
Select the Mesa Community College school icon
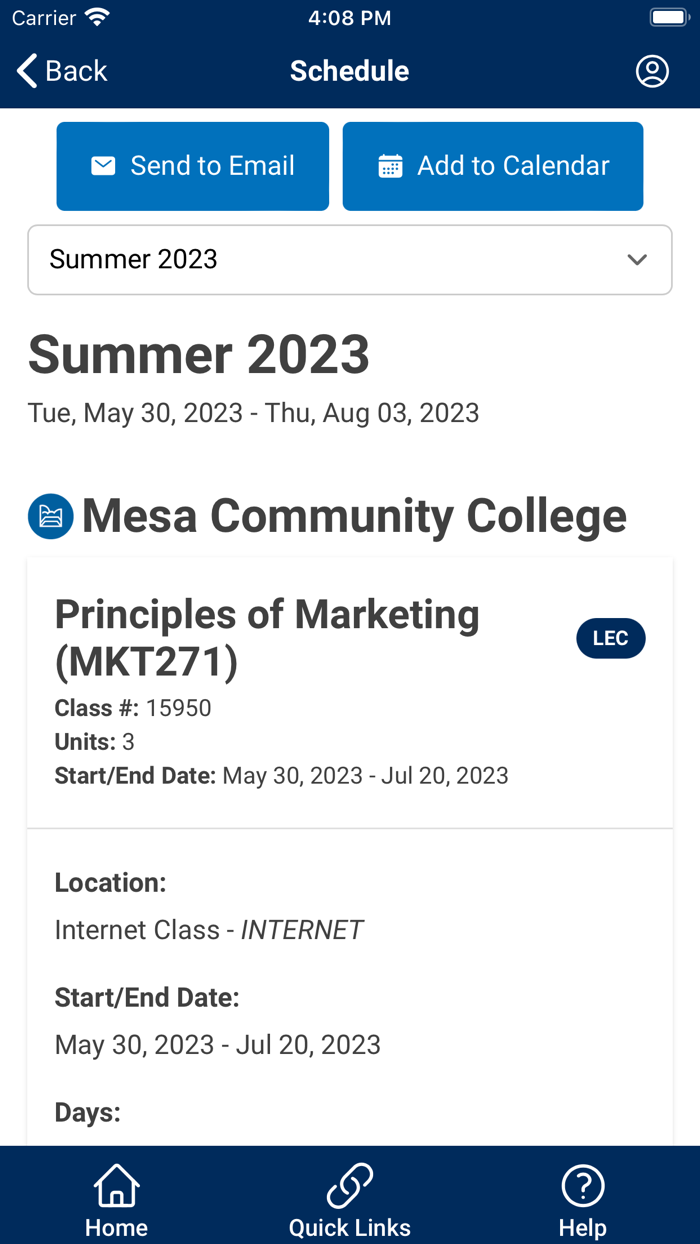50,516
